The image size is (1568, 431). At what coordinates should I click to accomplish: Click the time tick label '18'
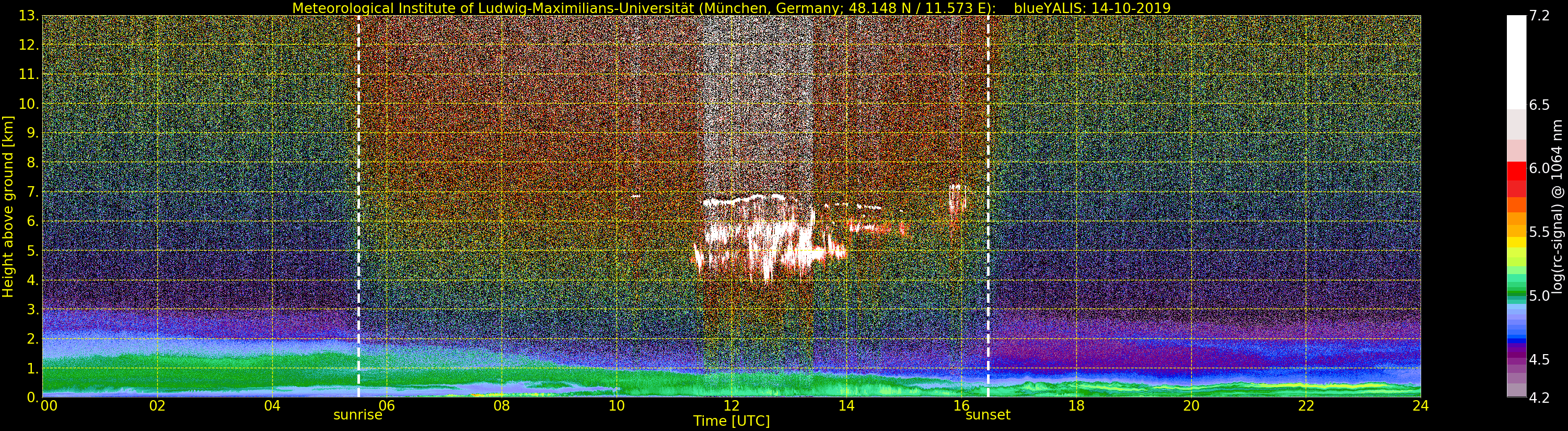coord(1076,406)
